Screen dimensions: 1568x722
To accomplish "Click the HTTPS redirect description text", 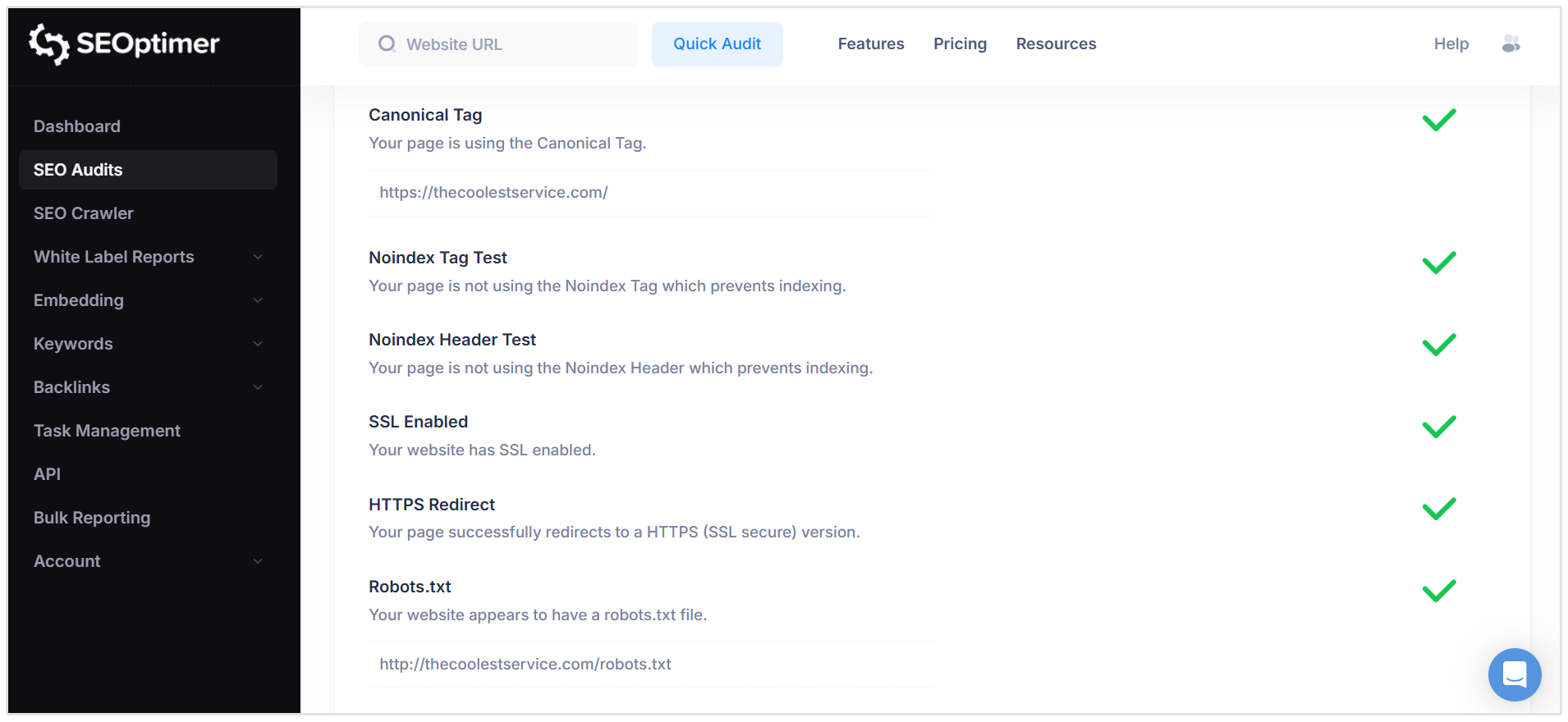I will click(x=614, y=532).
